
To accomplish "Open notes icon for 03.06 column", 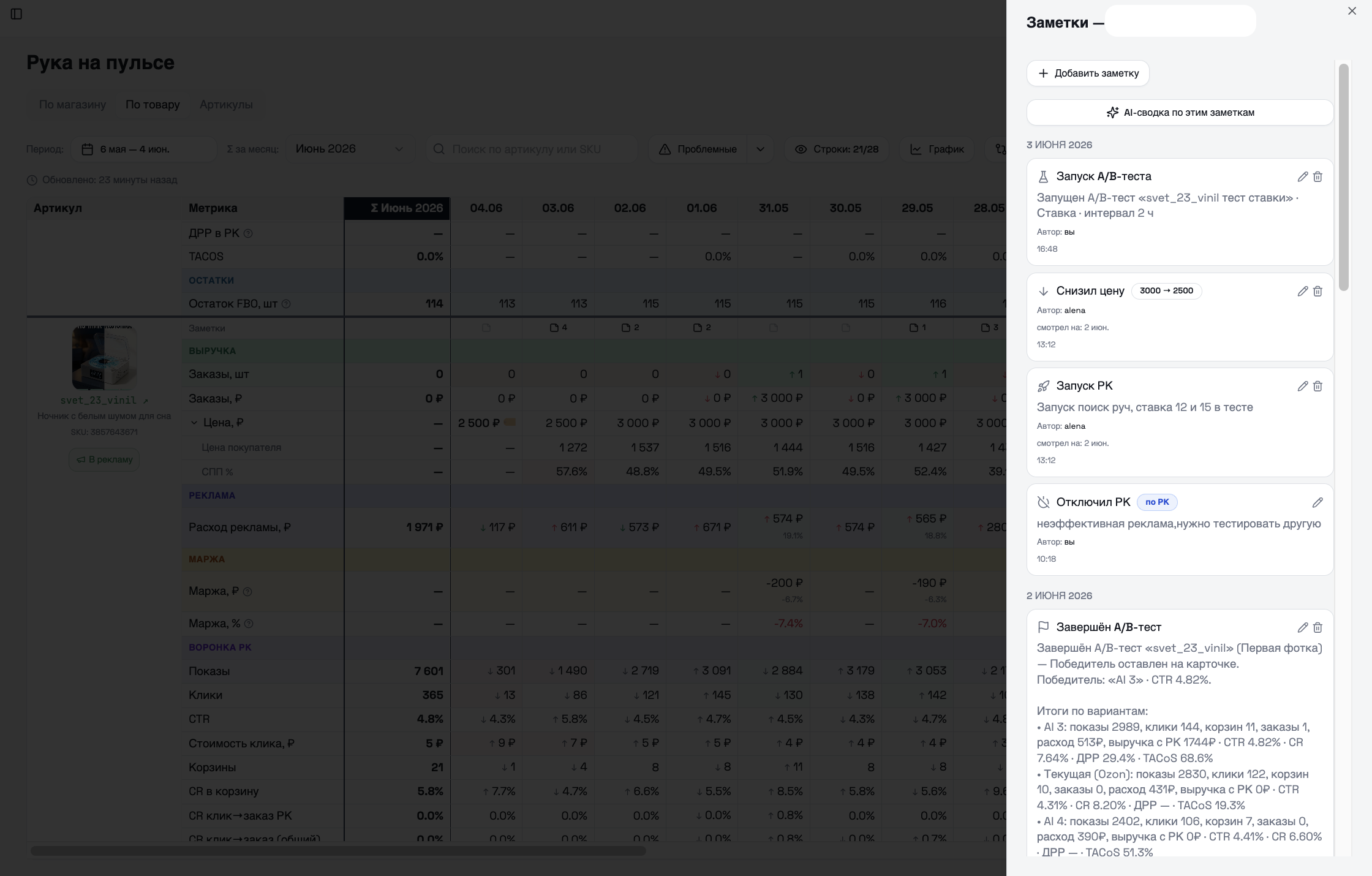I will (558, 328).
